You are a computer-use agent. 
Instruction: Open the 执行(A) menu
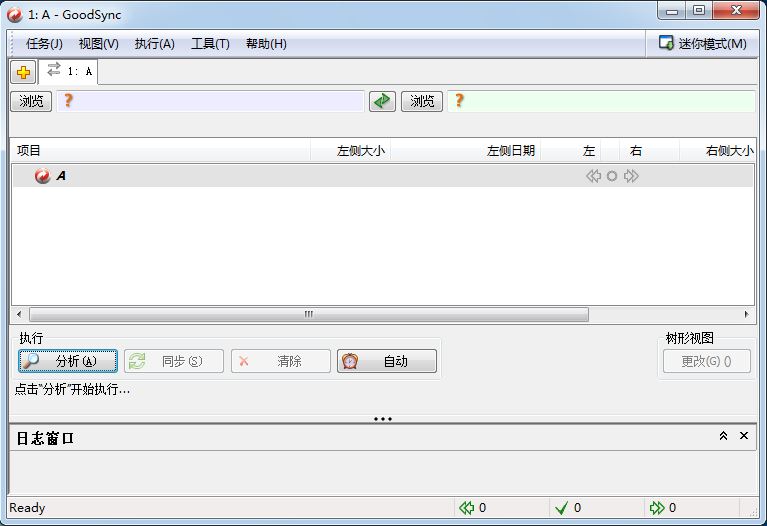155,44
